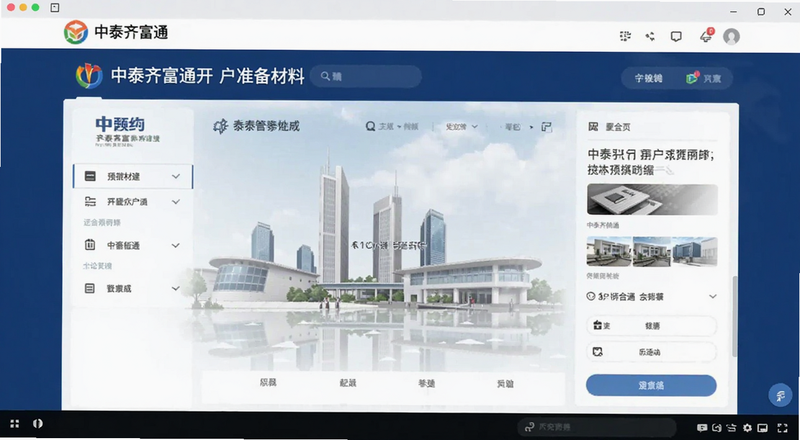The width and height of the screenshot is (800, 440).
Task: Toggle the half-circle contrast icon in bottom bar
Action: 38,424
